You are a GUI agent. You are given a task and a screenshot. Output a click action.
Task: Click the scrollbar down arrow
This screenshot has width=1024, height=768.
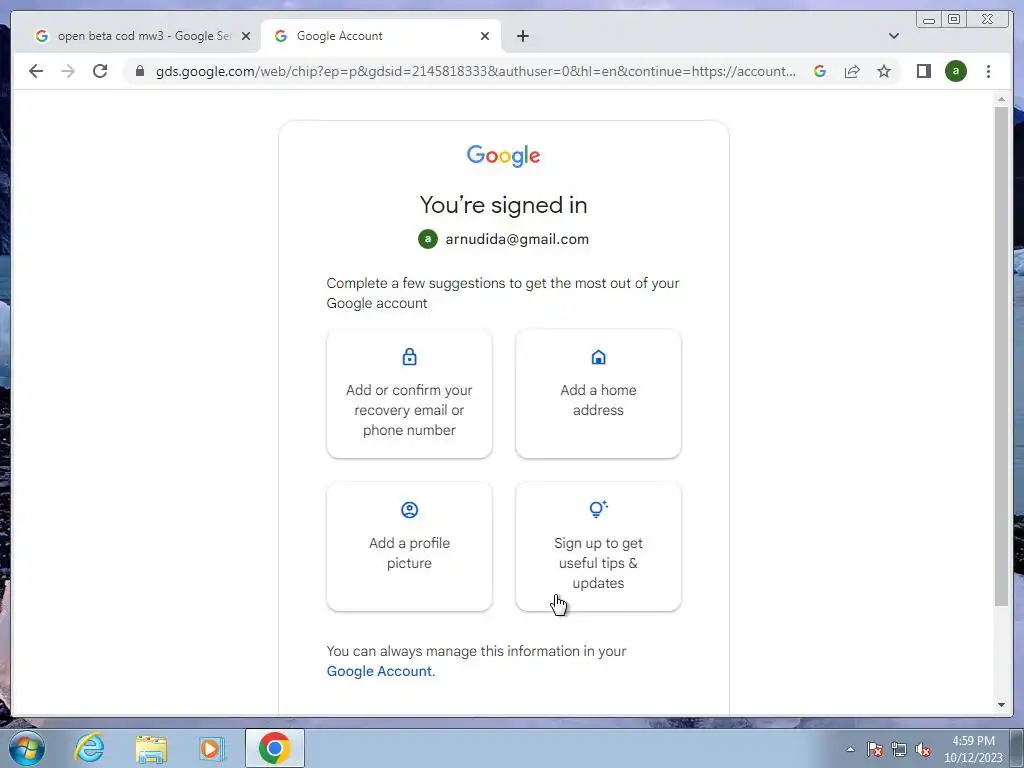point(1002,705)
